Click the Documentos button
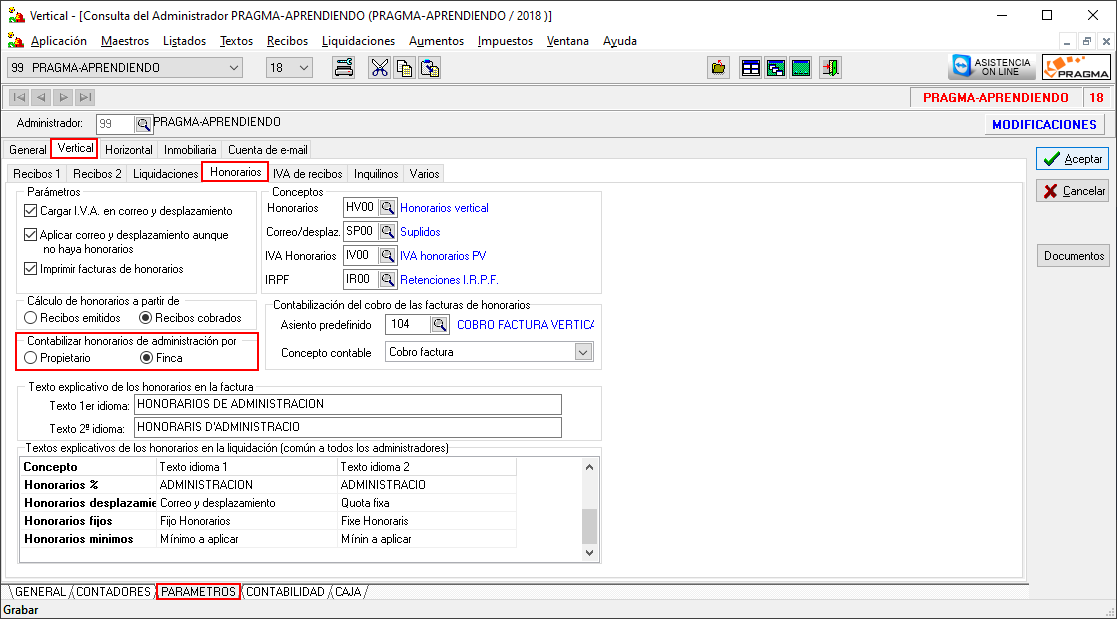The height and width of the screenshot is (619, 1117). 1073,256
